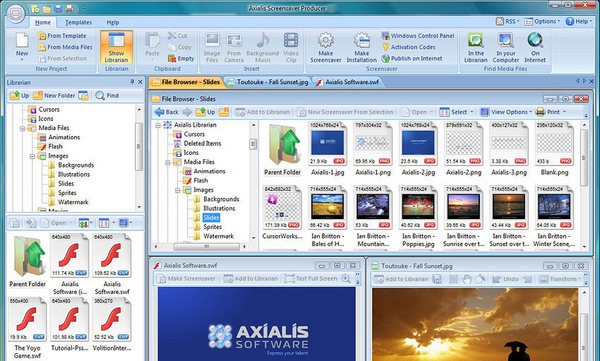600x361 pixels.
Task: Open the application orb menu
Action: pyautogui.click(x=16, y=13)
